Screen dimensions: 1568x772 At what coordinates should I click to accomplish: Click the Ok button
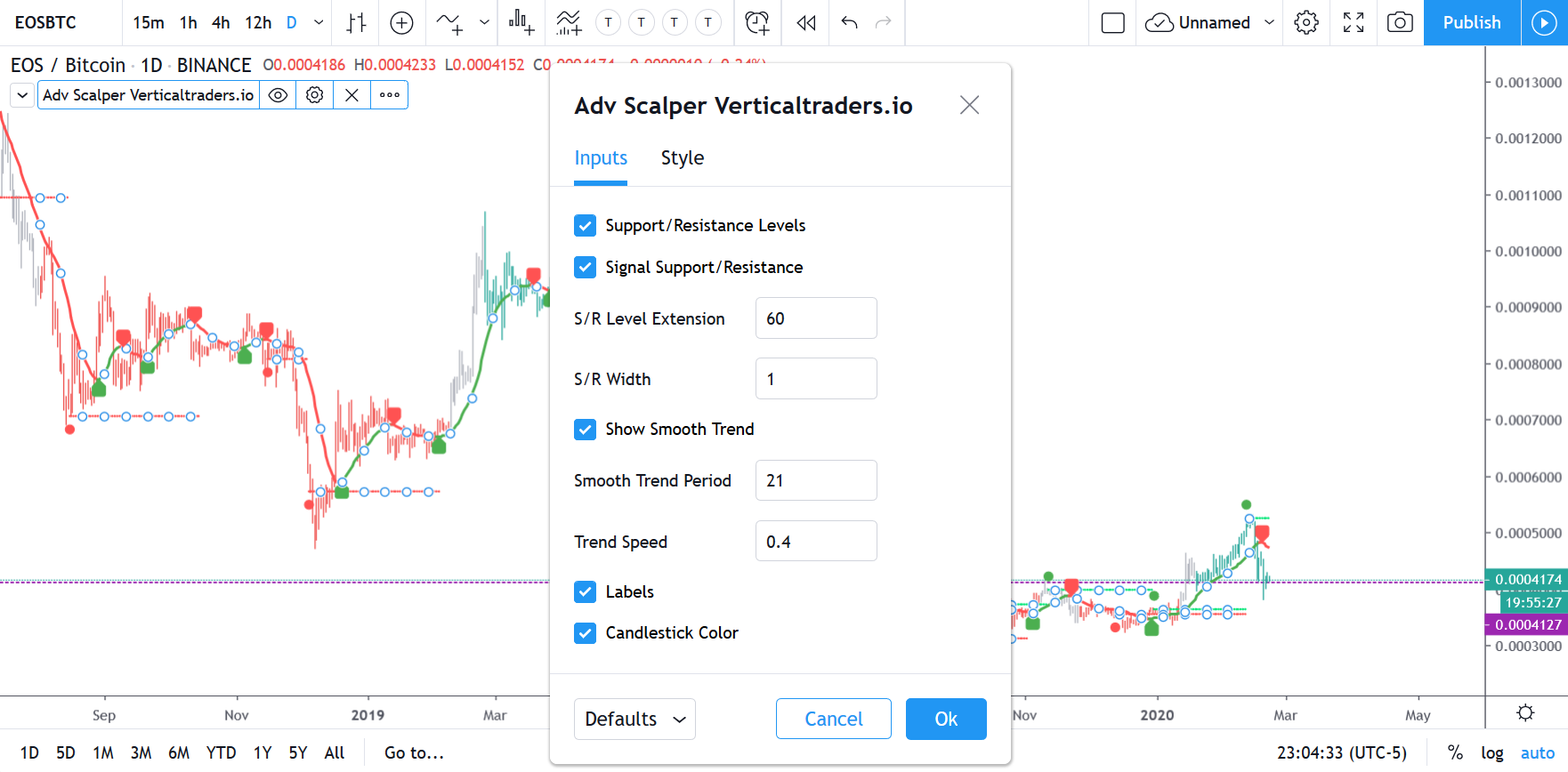[x=946, y=719]
